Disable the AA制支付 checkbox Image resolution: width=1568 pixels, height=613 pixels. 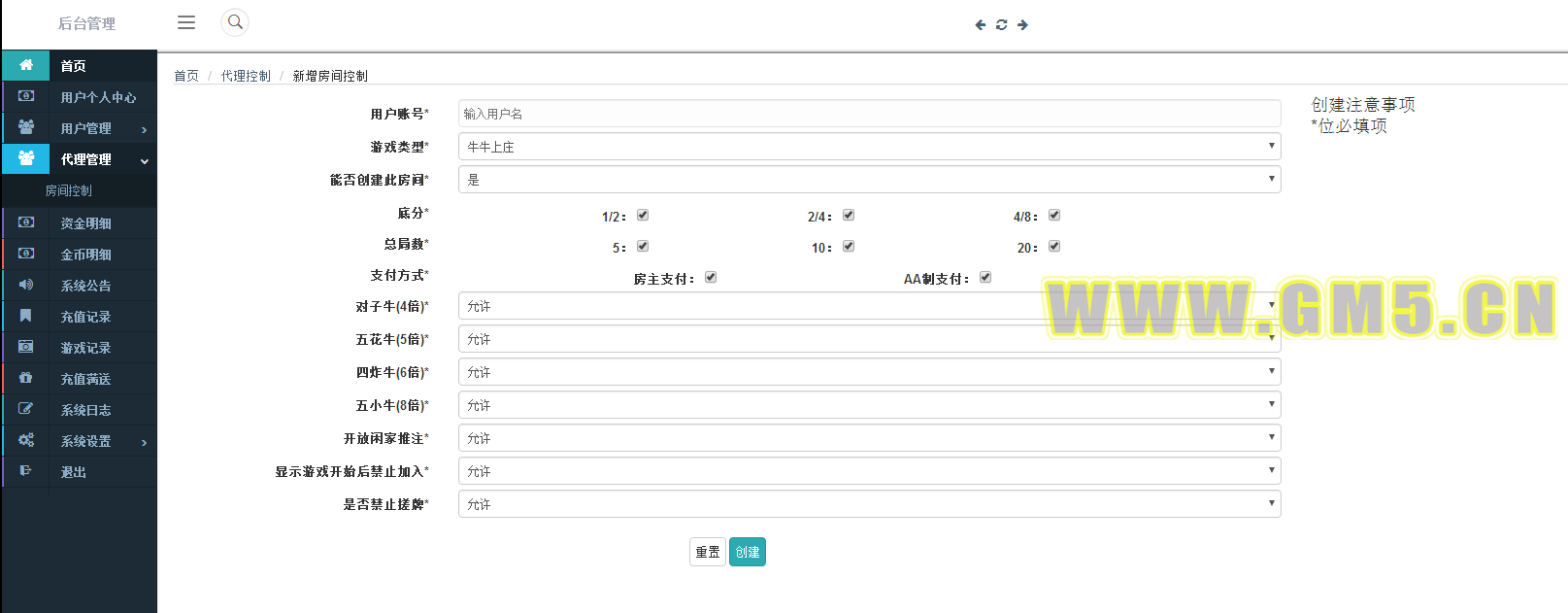(985, 278)
